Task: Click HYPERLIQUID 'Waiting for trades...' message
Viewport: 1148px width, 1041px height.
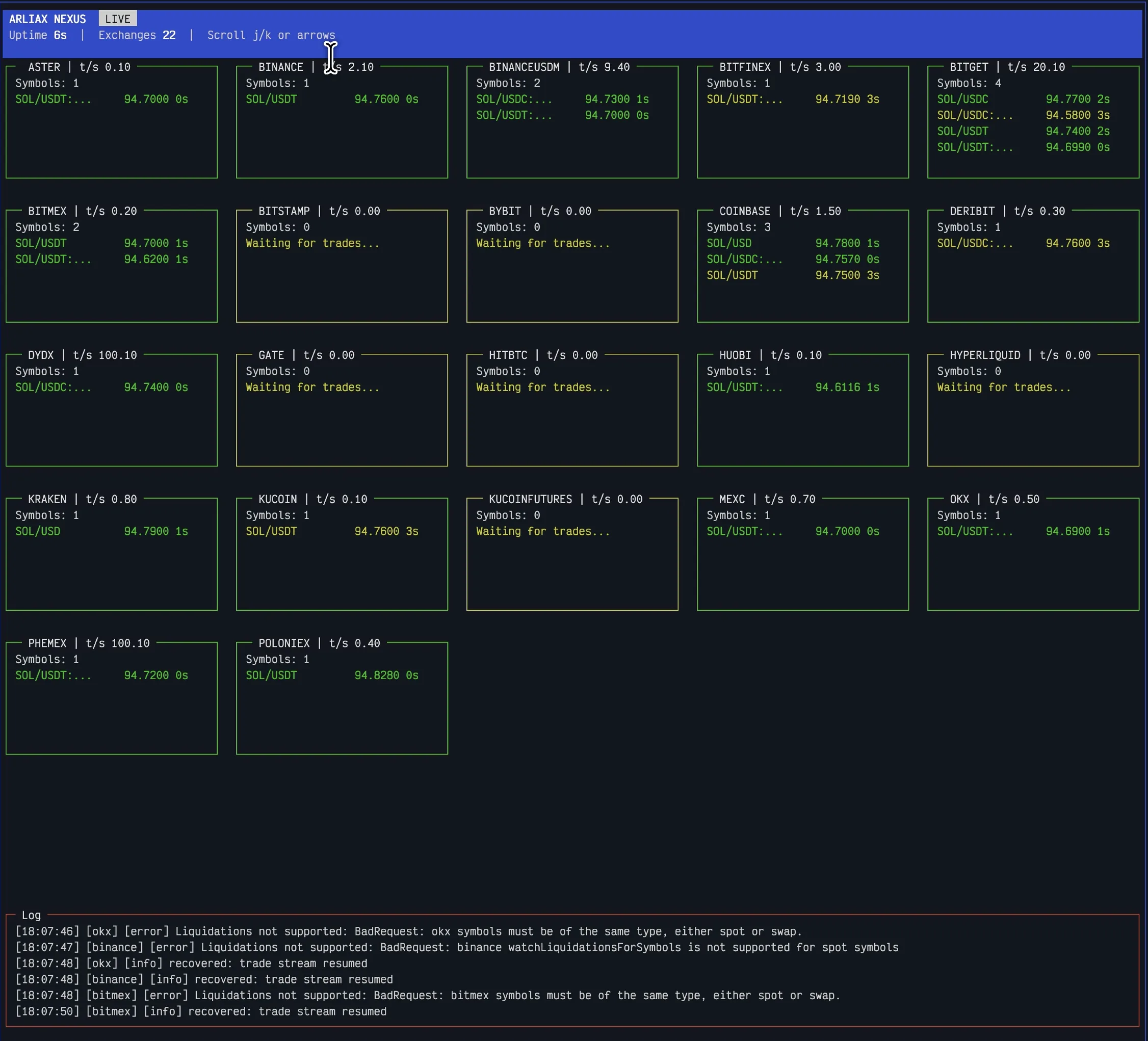Action: 1004,388
